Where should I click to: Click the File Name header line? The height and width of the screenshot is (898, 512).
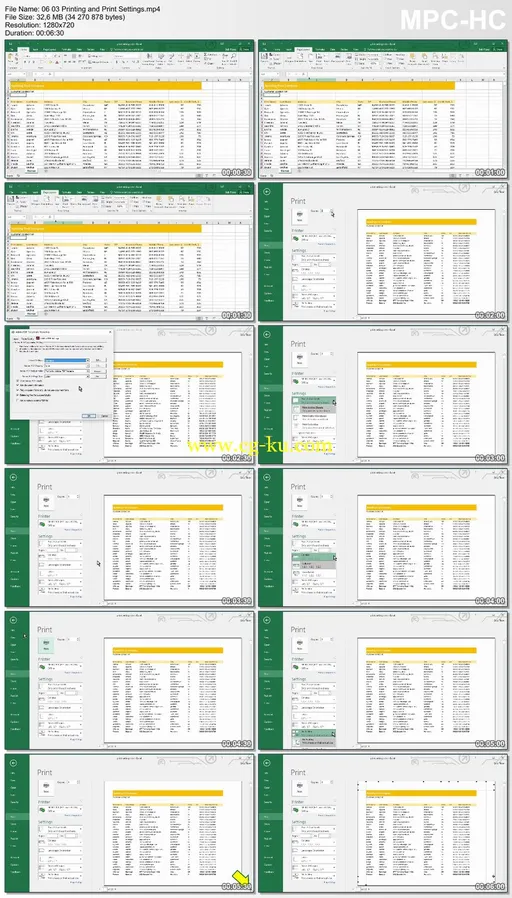pyautogui.click(x=82, y=10)
